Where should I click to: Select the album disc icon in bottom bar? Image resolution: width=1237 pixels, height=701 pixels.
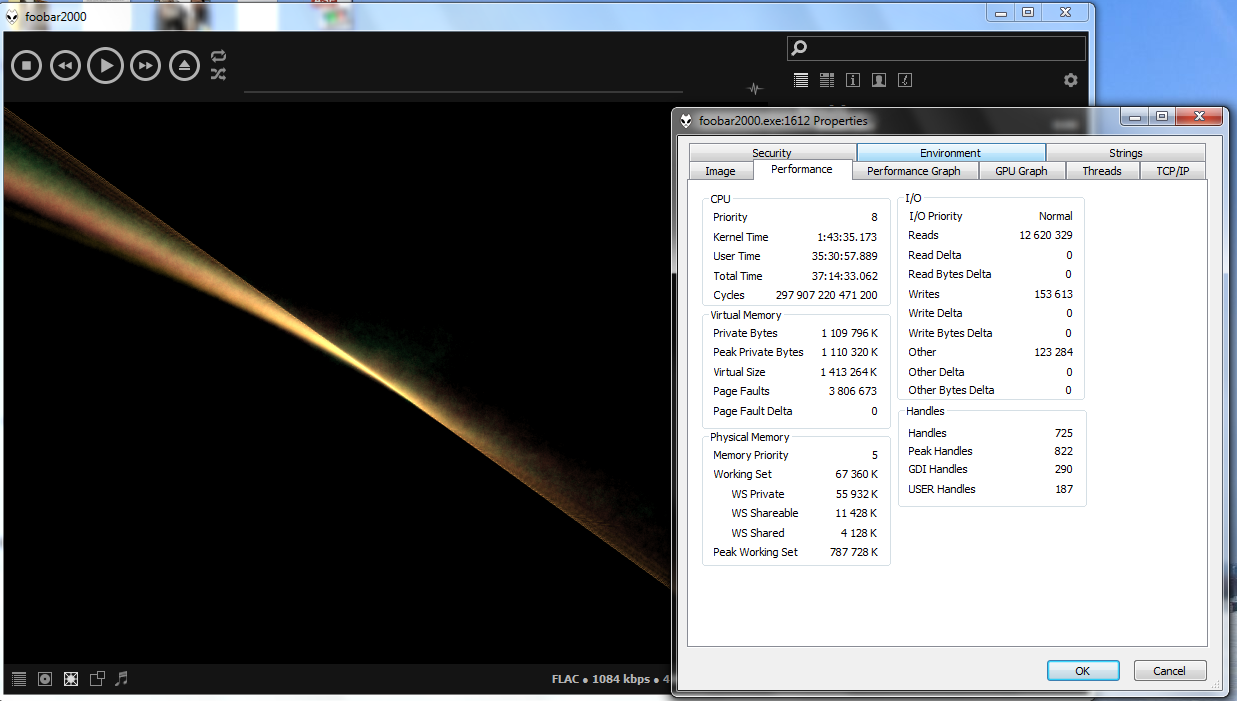pyautogui.click(x=45, y=678)
